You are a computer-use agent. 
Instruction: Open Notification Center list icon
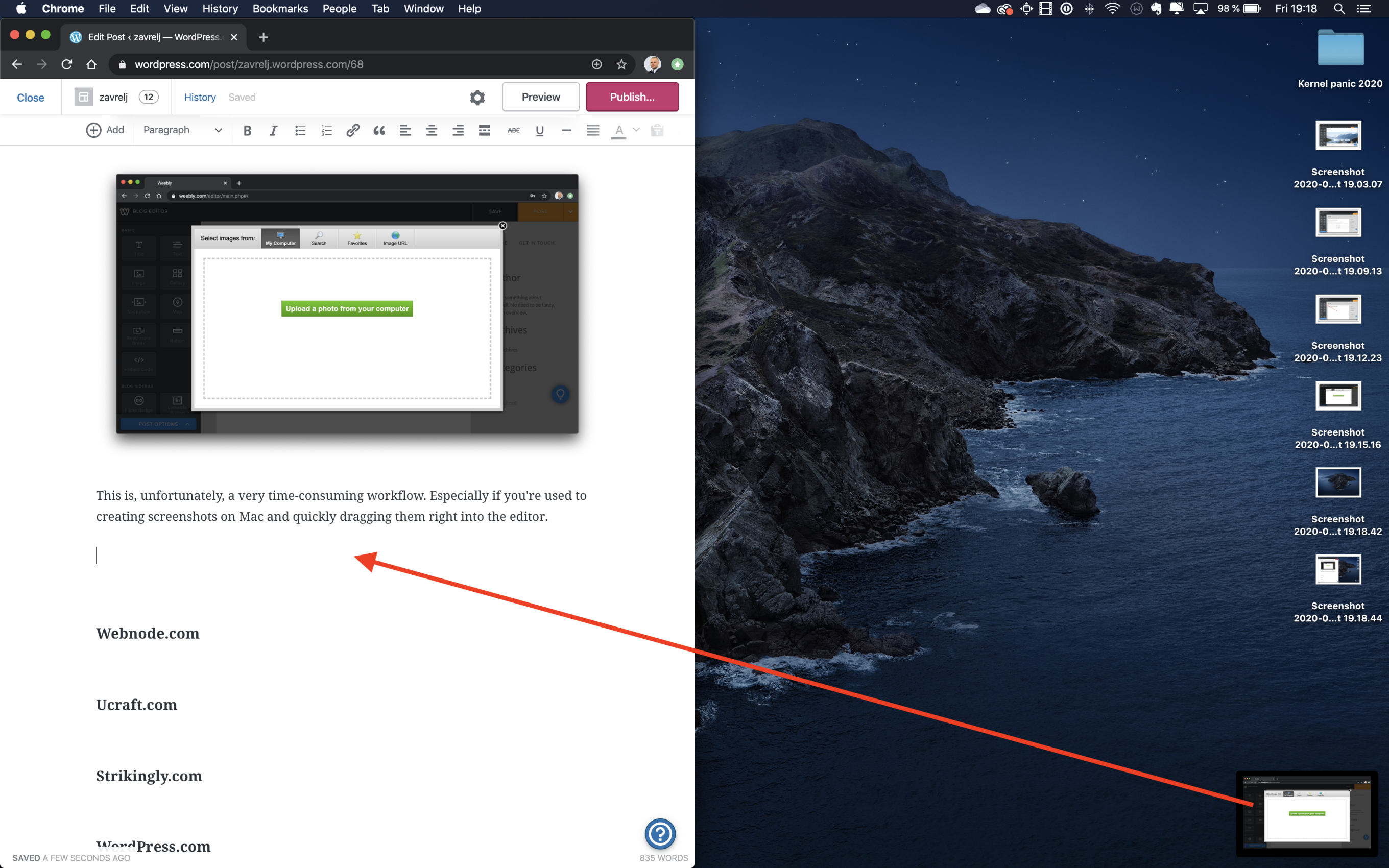[1364, 9]
